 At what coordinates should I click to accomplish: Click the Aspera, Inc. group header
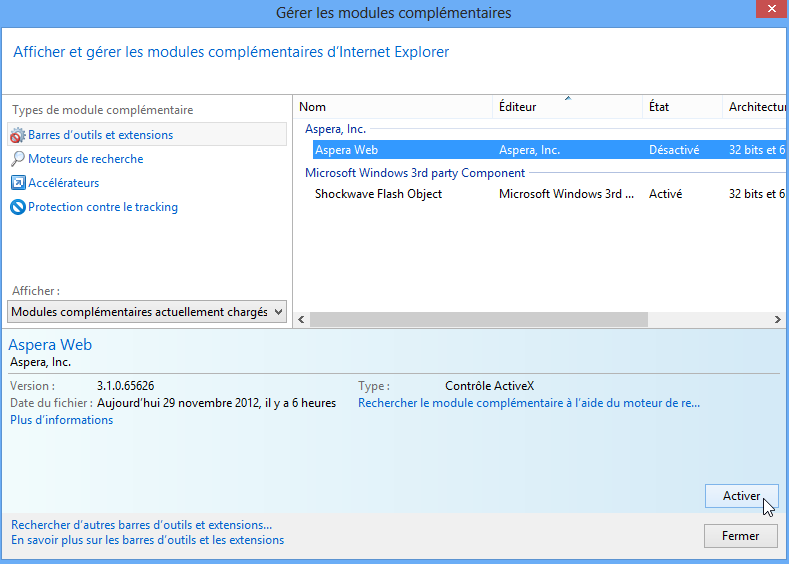coord(335,129)
